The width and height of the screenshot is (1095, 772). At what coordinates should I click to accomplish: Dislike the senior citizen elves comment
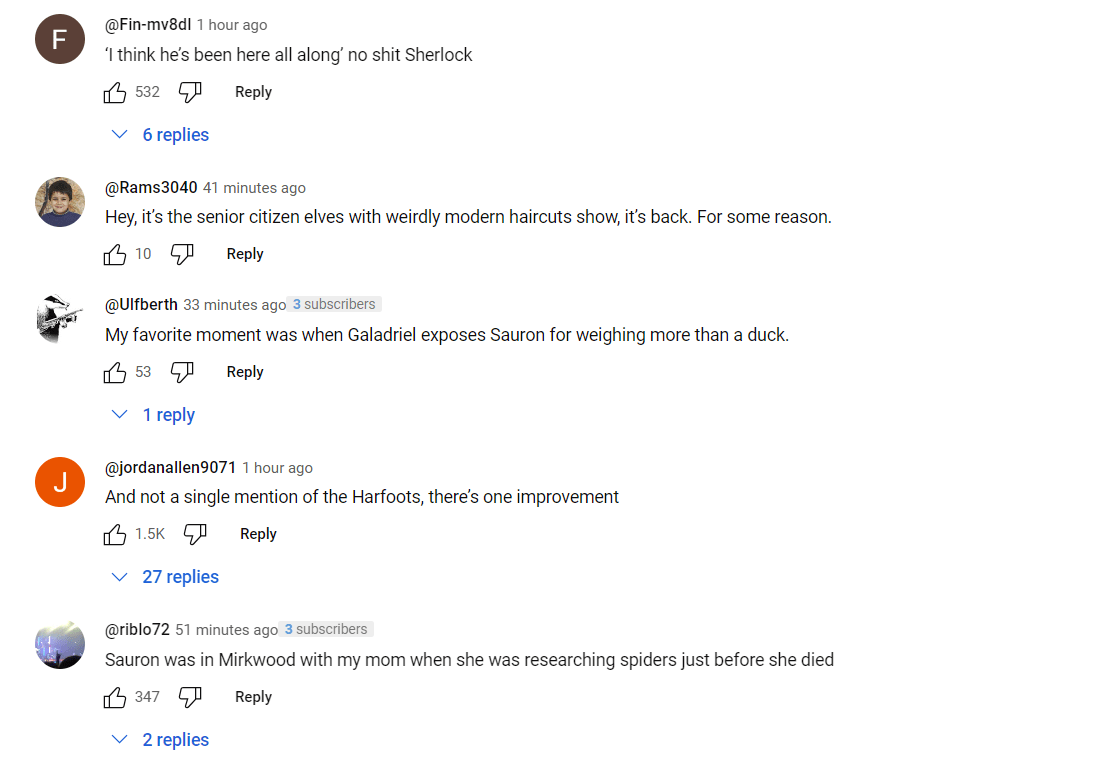click(182, 254)
